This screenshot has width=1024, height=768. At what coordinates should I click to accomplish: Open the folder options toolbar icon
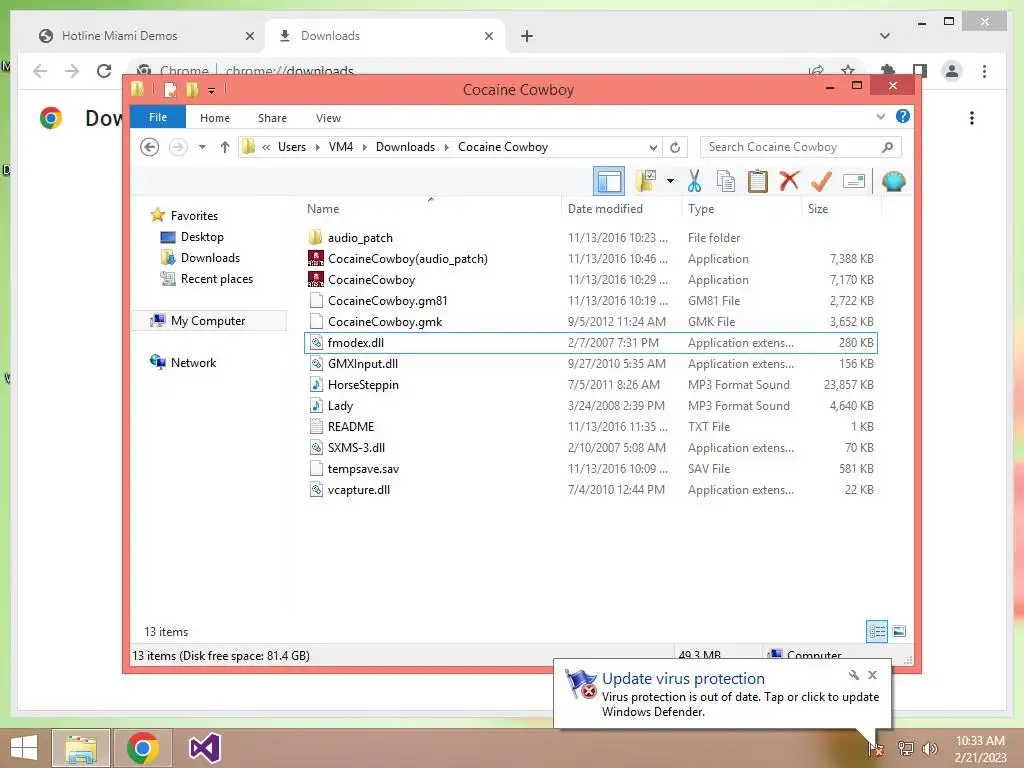tap(646, 181)
